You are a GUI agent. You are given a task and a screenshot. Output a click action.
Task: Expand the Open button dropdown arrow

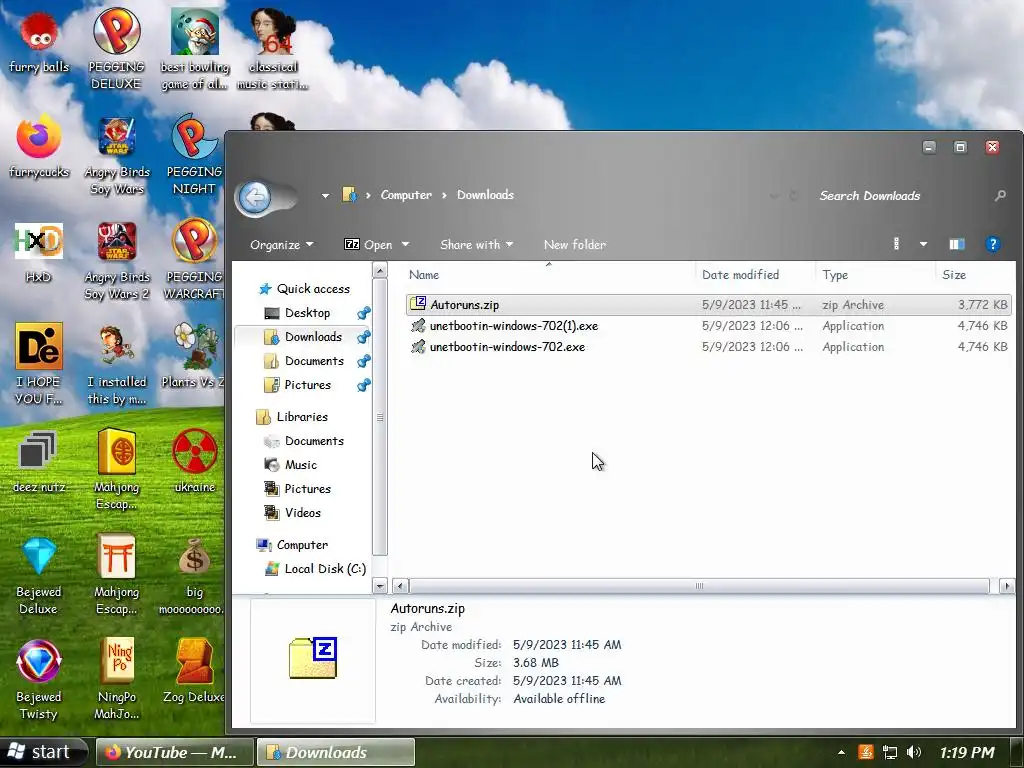tap(405, 245)
